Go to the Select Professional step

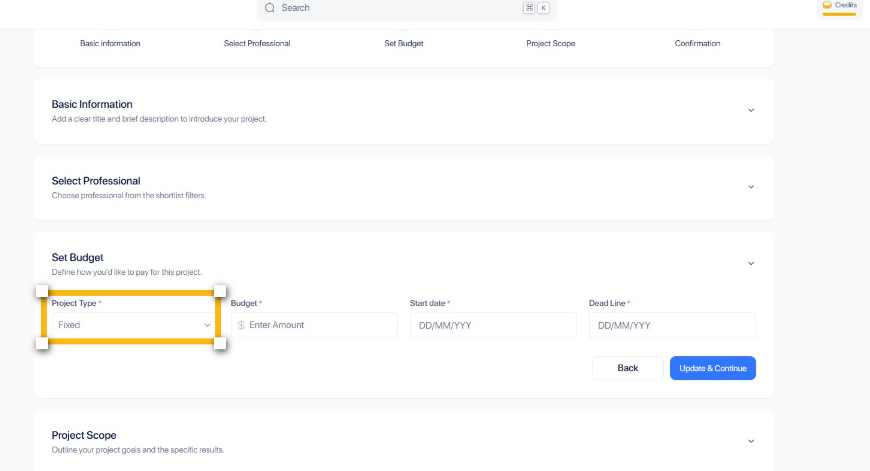[257, 43]
